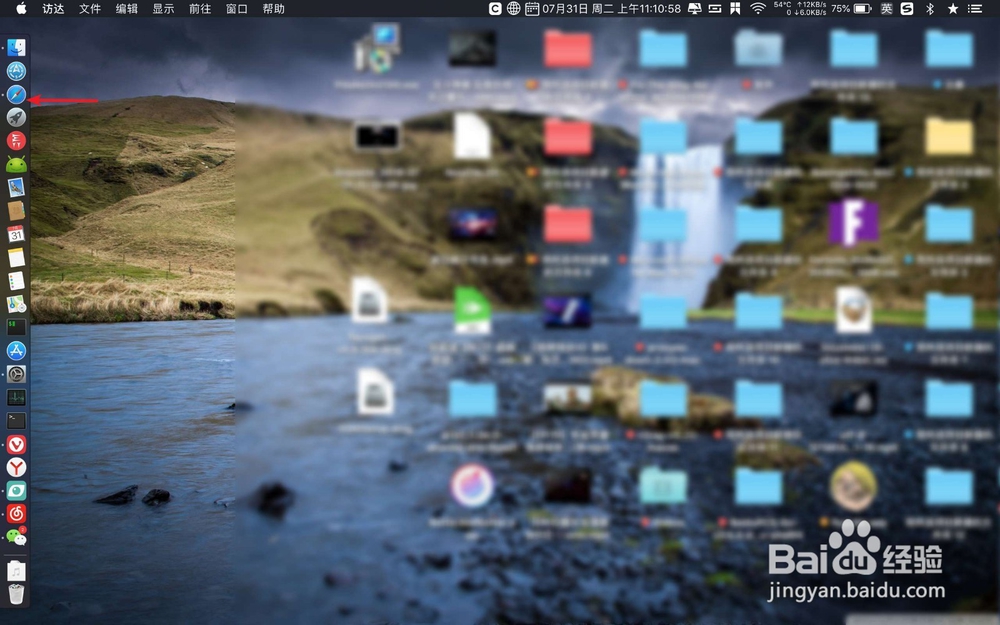This screenshot has width=1000, height=625.
Task: Click the Sogou S input icon
Action: 907,8
